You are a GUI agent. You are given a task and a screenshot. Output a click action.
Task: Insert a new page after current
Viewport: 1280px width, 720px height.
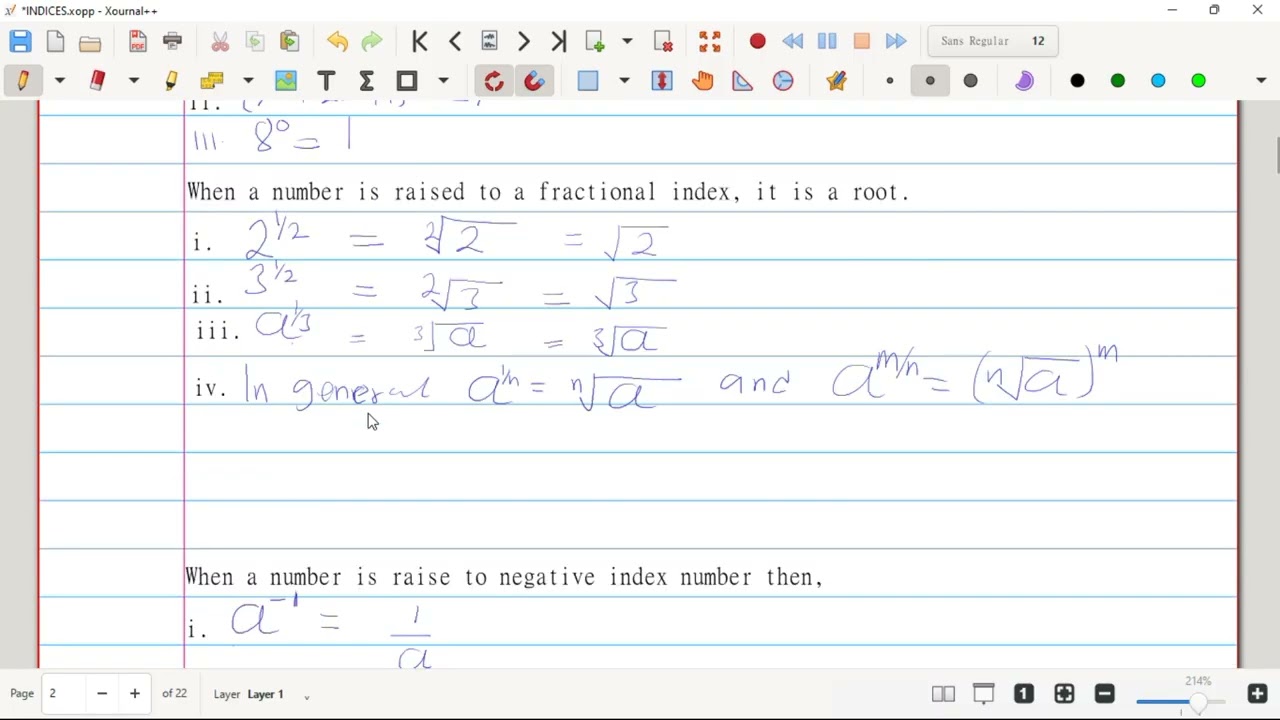596,41
